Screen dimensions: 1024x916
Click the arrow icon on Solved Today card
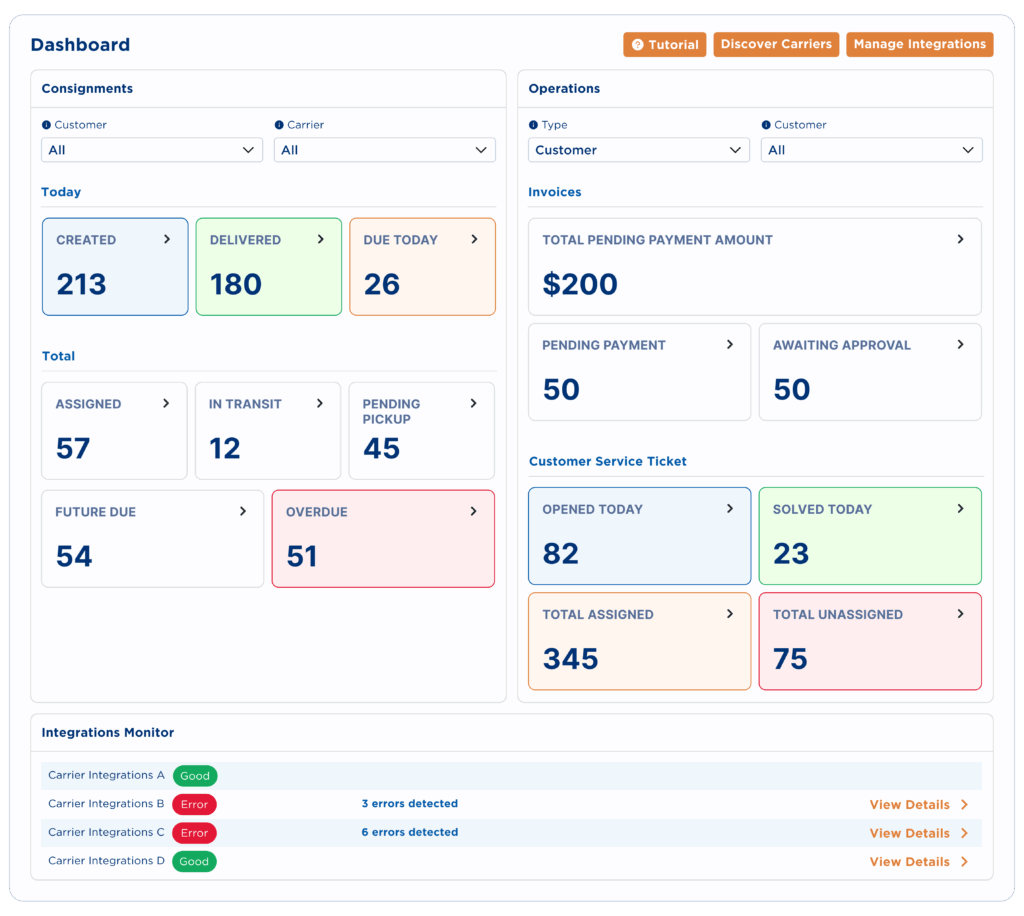point(960,509)
